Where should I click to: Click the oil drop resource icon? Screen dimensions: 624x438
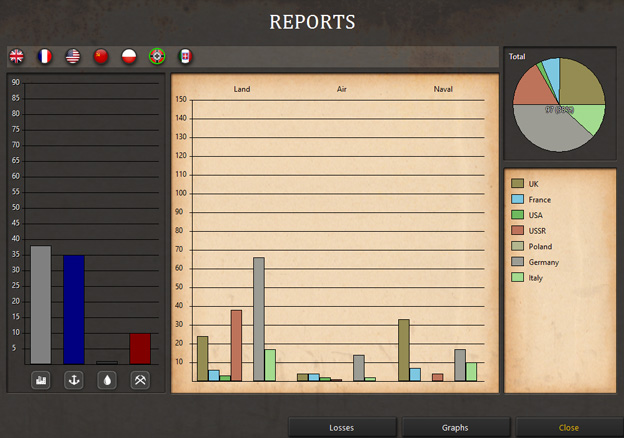pyautogui.click(x=107, y=380)
